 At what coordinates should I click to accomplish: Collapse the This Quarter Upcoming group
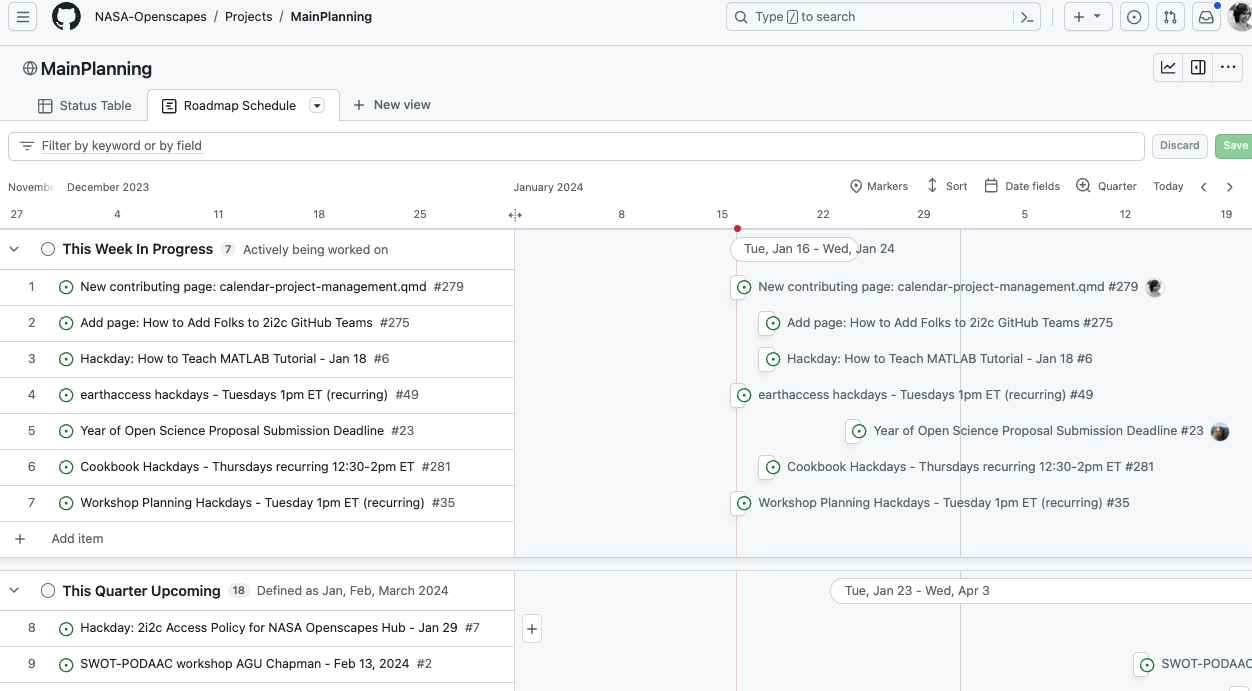(14, 591)
